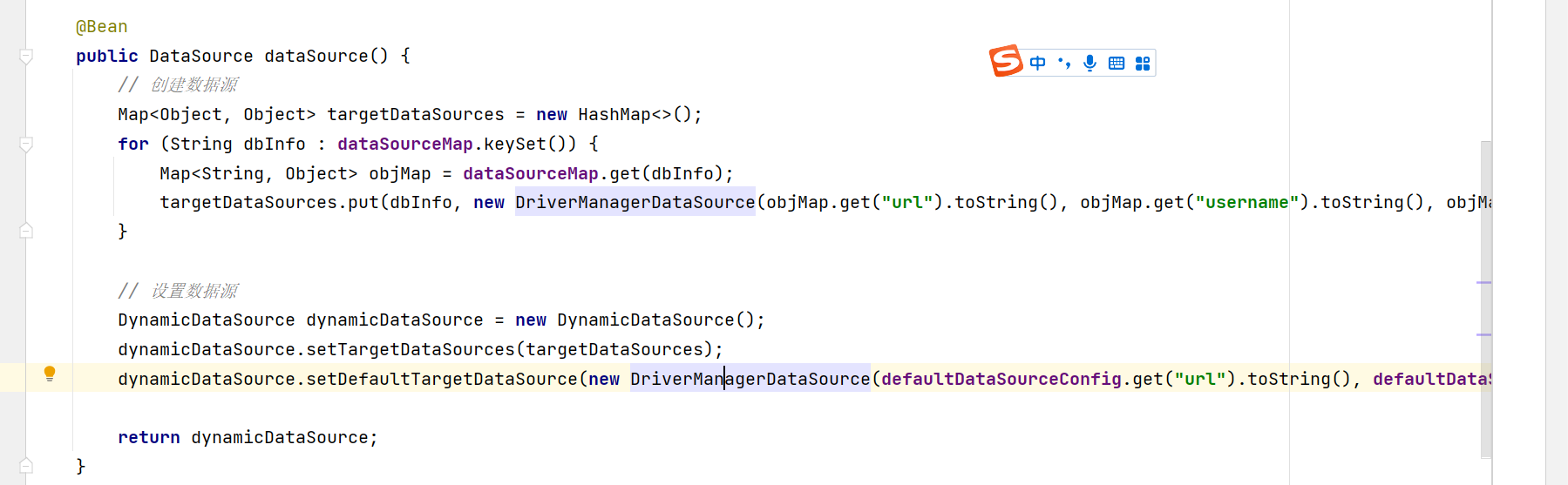Click the for loop closing fold marker

click(26, 231)
